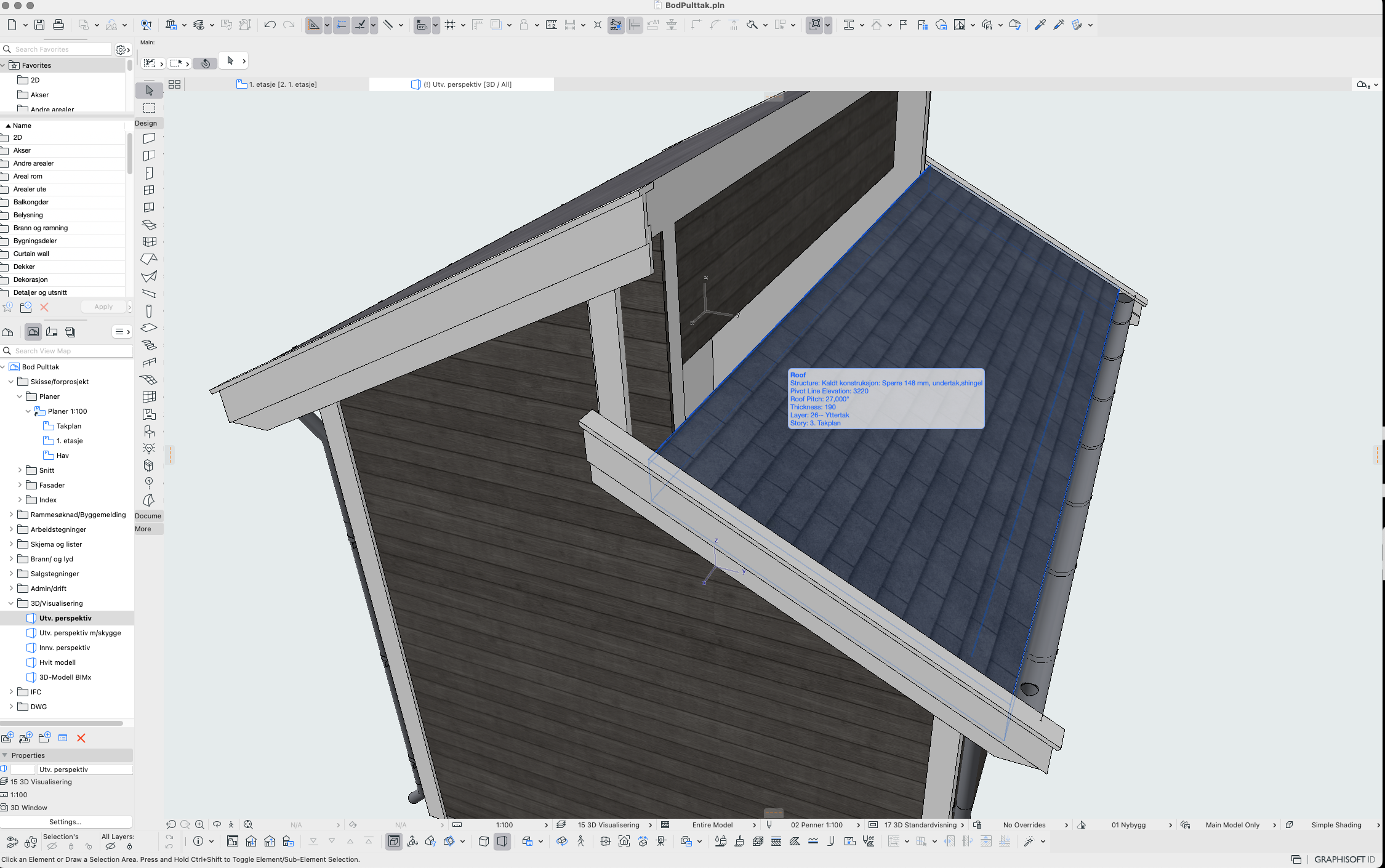This screenshot has width=1385, height=868.
Task: Collapse the 3D/Visualisering folder
Action: [x=11, y=603]
